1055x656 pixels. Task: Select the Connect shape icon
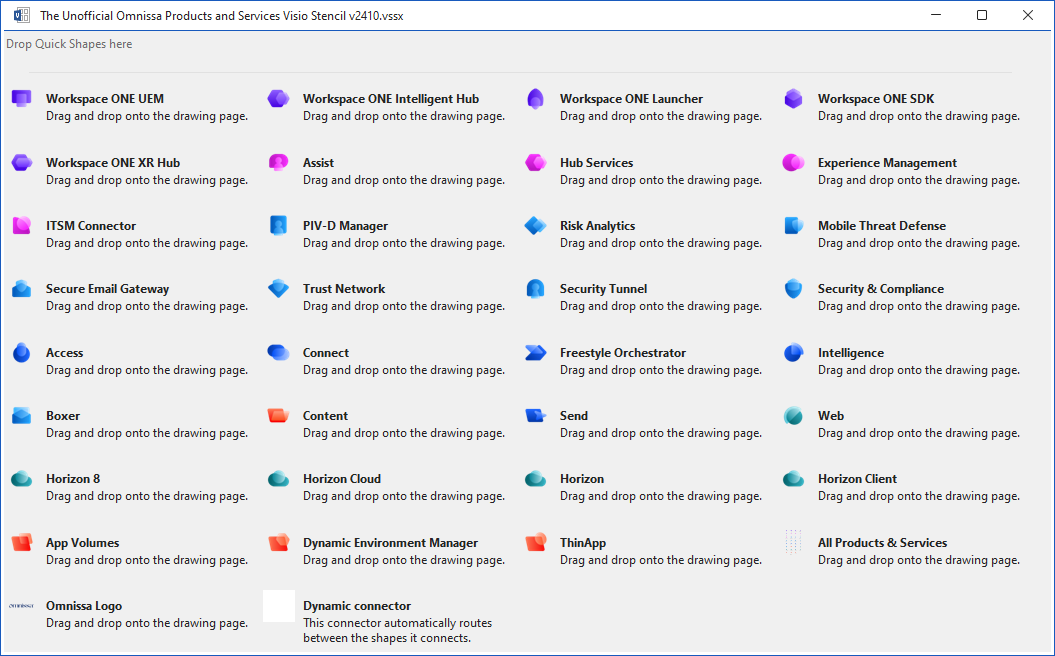(x=279, y=353)
